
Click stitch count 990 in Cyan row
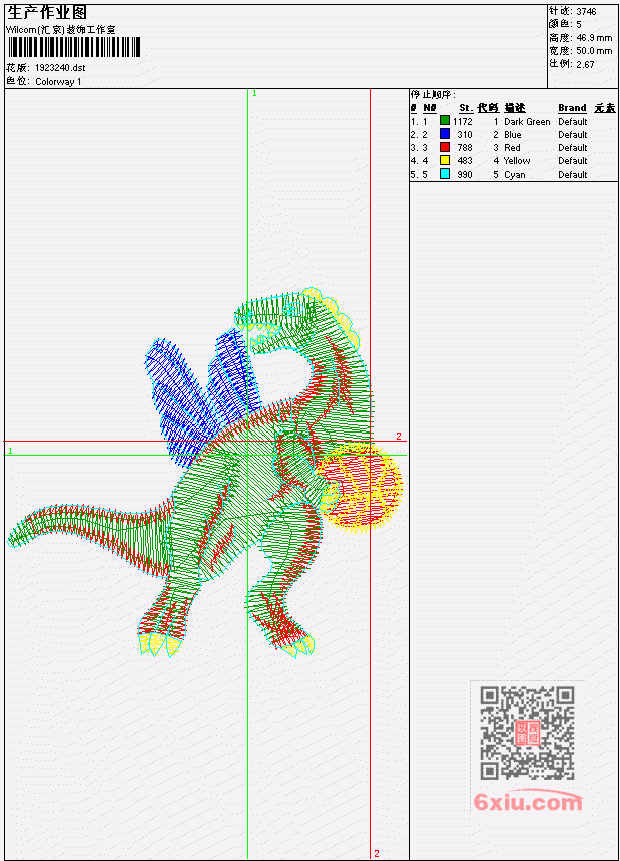(465, 175)
